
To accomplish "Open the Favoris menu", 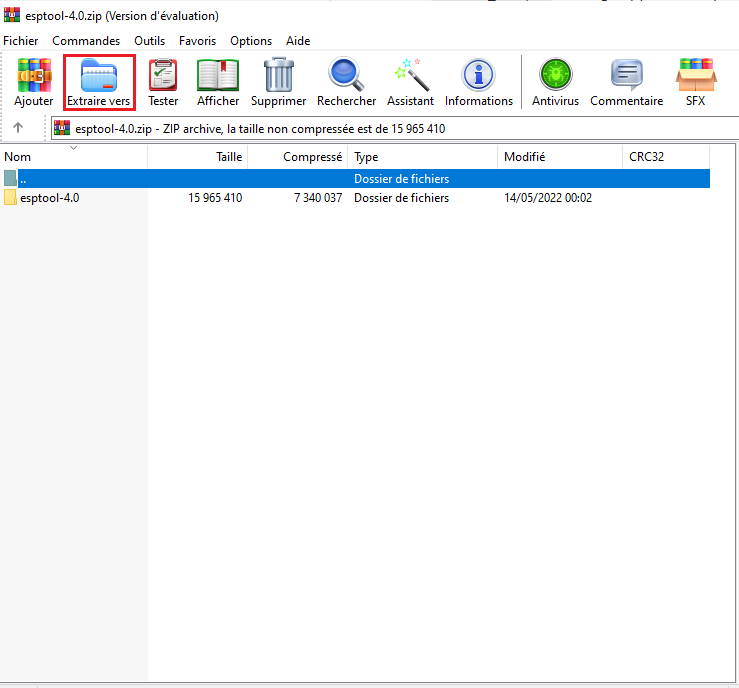I will point(197,41).
